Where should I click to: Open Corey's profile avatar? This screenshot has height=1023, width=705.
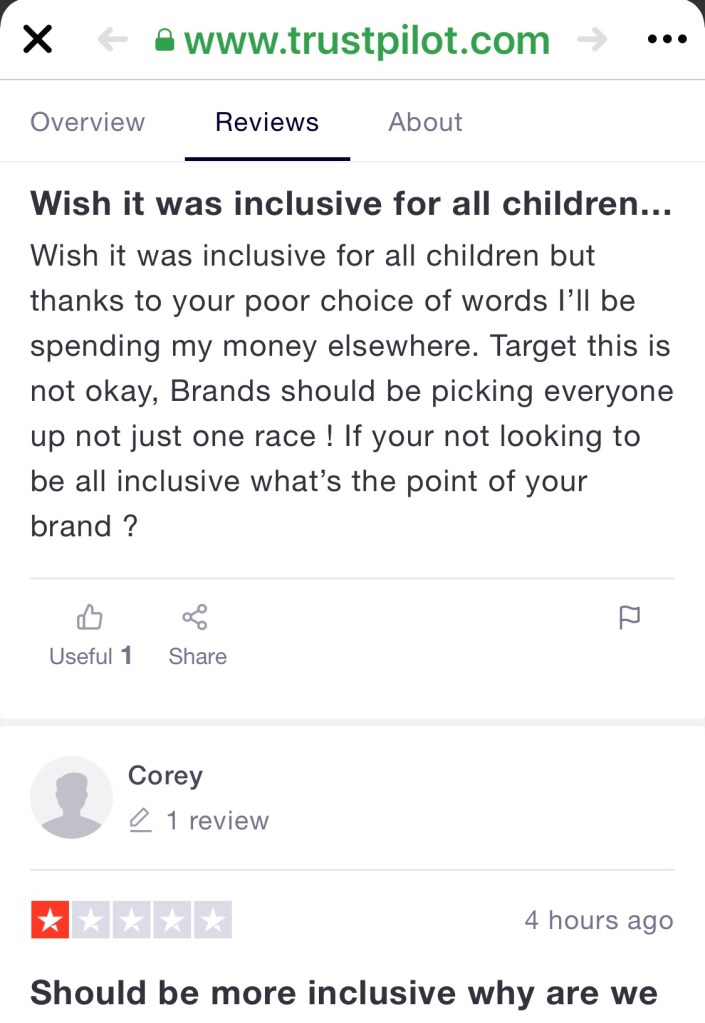71,797
